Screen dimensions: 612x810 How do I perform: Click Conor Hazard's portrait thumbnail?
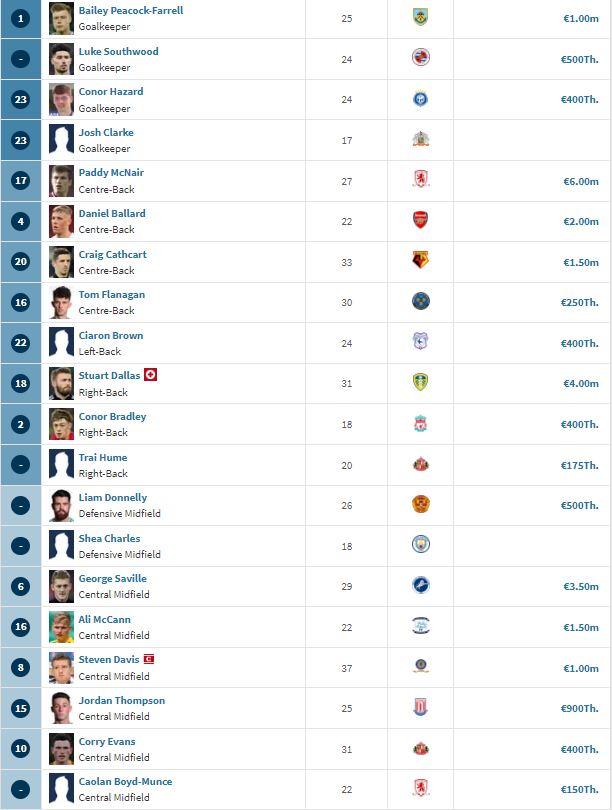61,100
